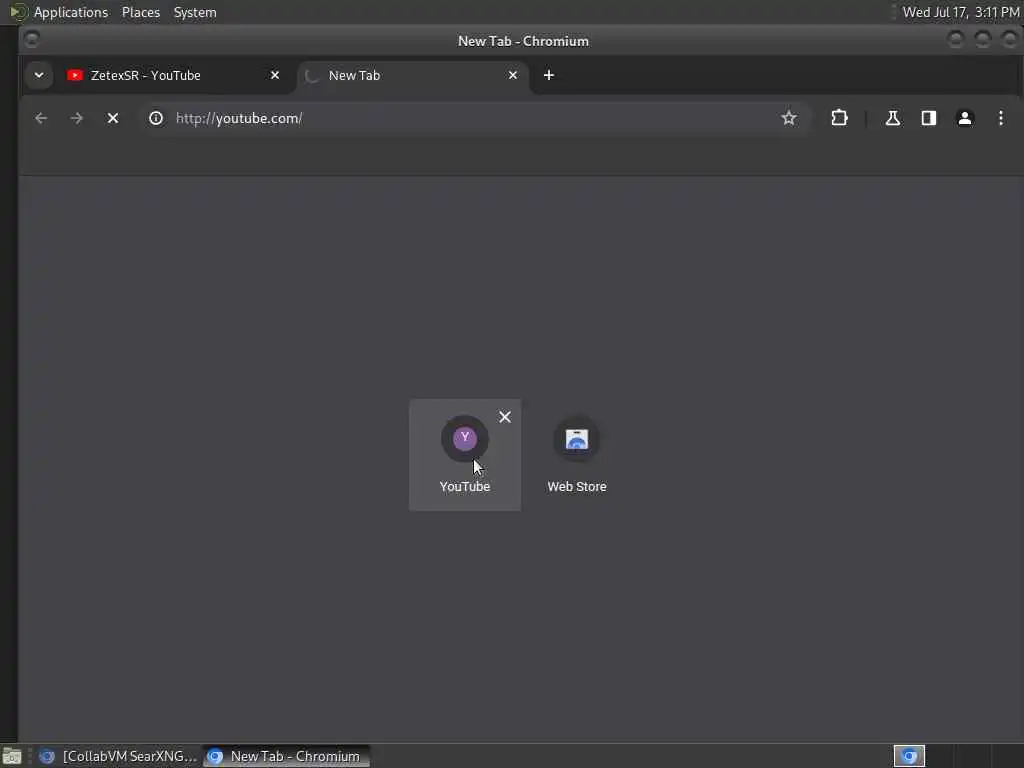
Task: Close the New Tab tab
Action: coord(513,75)
